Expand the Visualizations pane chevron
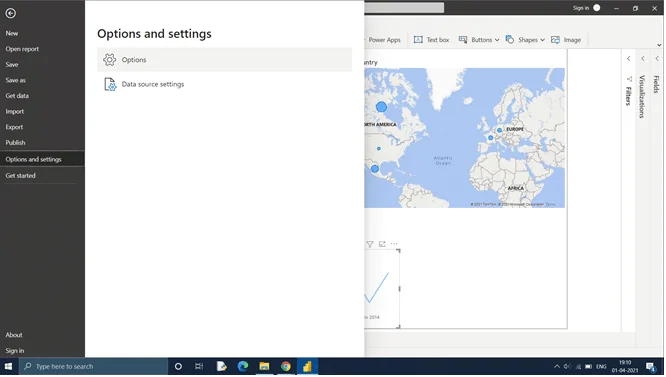Viewport: 666px width, 377px height. (x=644, y=59)
